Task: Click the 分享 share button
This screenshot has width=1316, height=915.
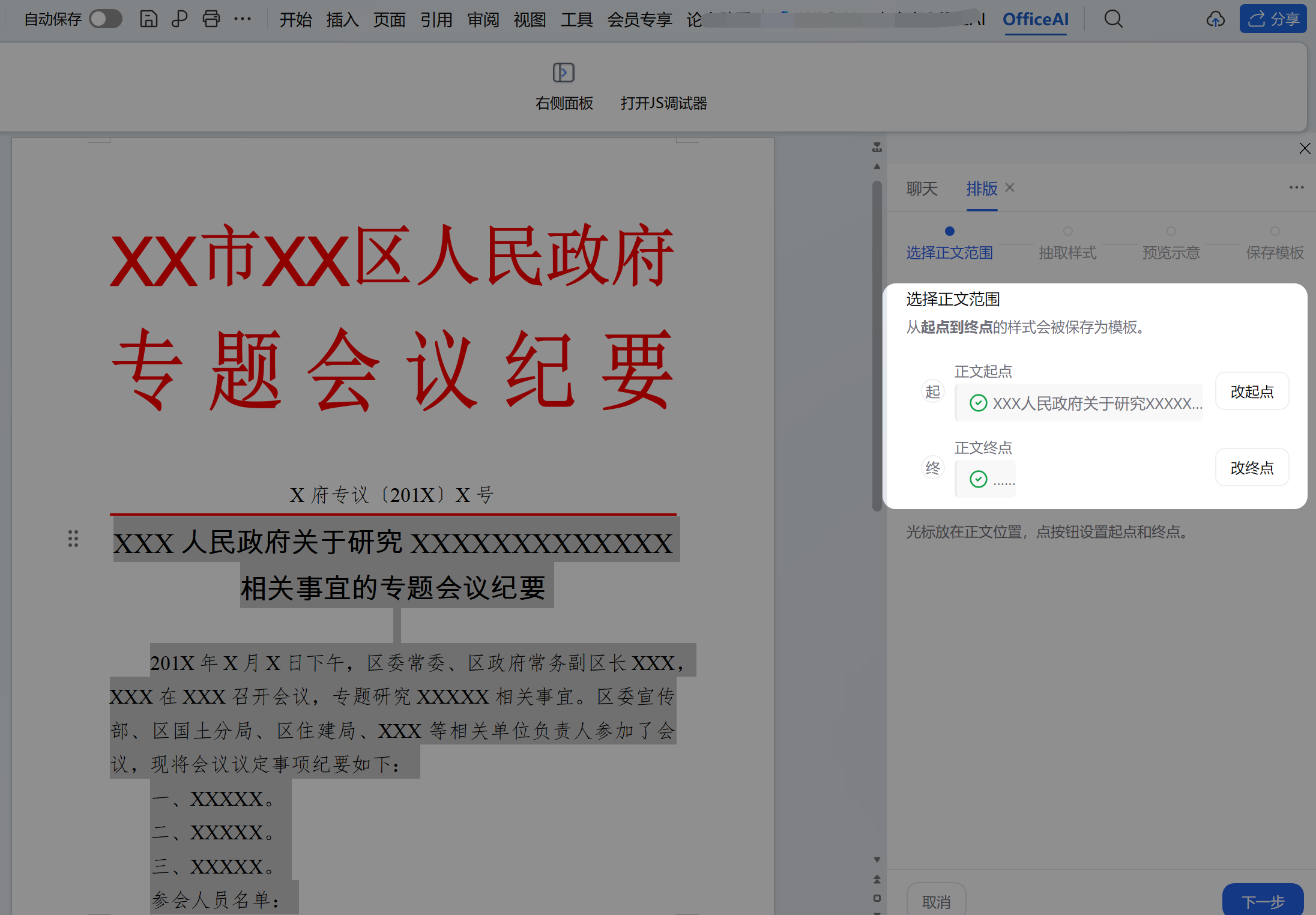Action: (1273, 19)
